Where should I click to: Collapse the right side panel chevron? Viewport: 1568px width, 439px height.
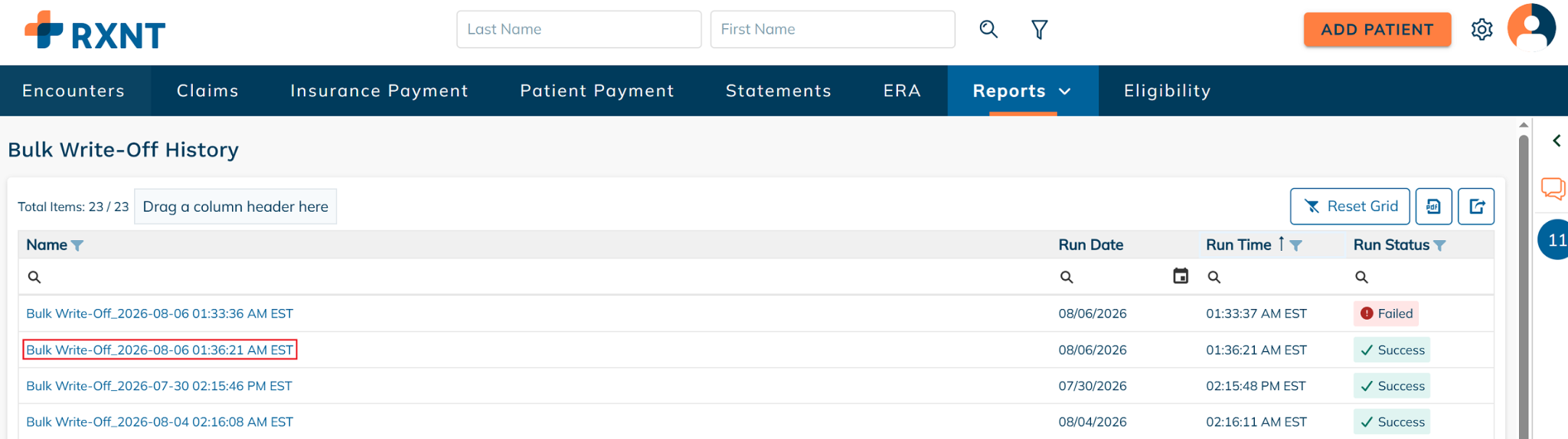coord(1557,141)
